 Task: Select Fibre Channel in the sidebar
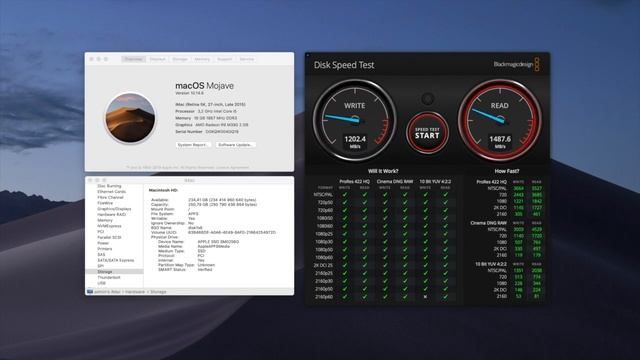[x=110, y=197]
